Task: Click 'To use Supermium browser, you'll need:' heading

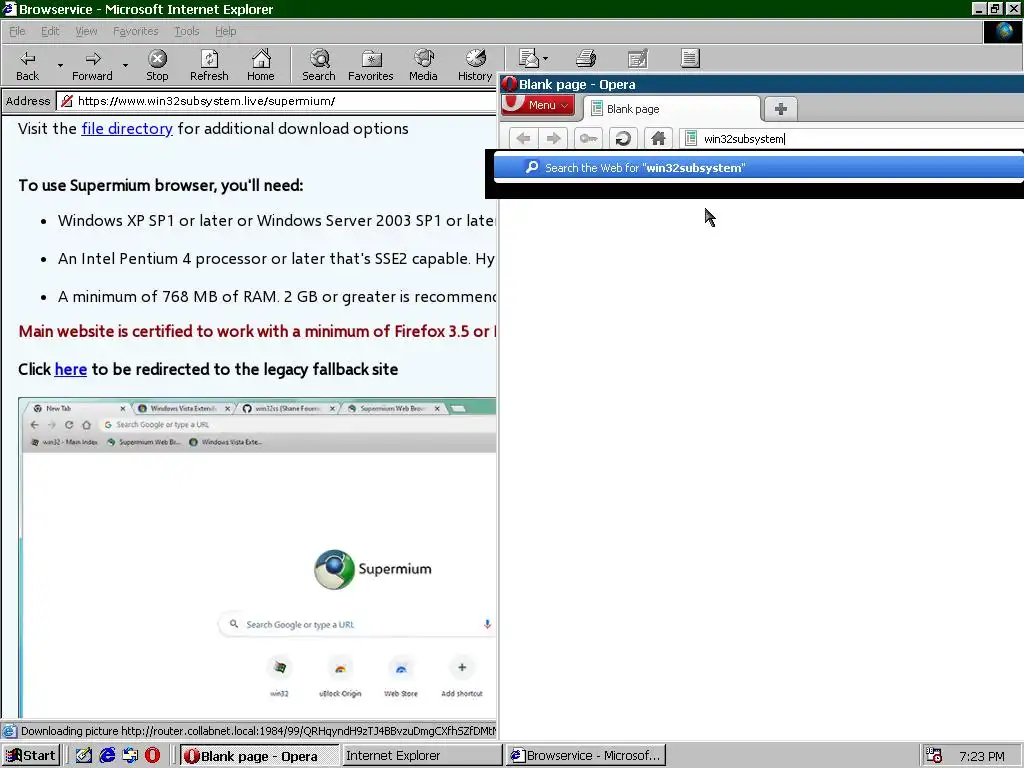Action: (x=161, y=185)
